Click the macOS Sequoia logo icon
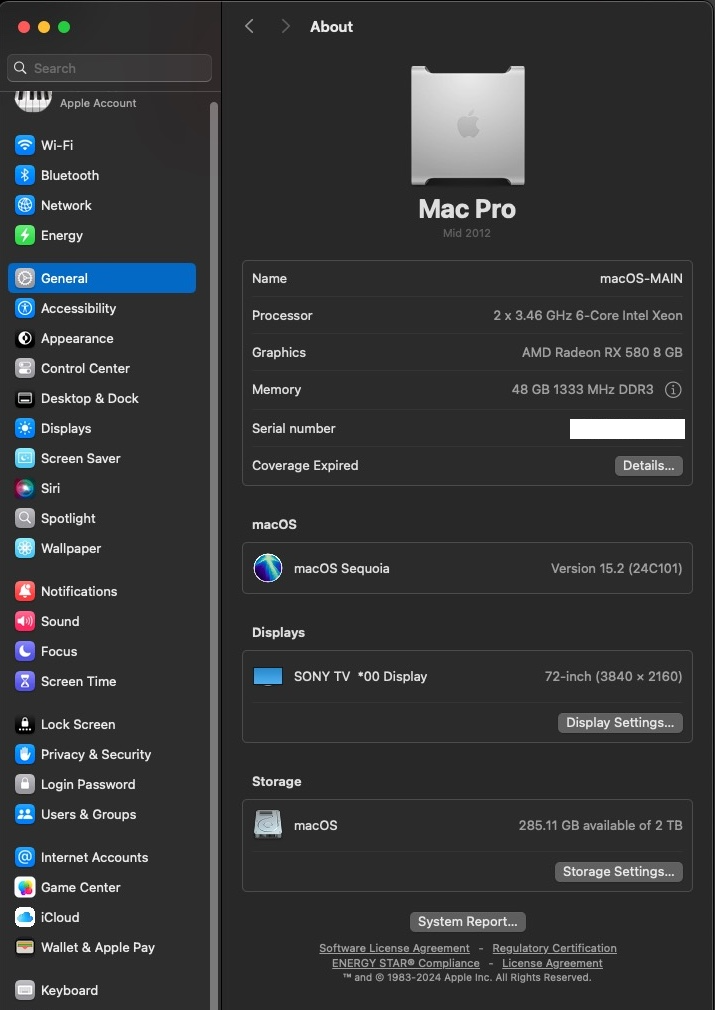 [268, 568]
